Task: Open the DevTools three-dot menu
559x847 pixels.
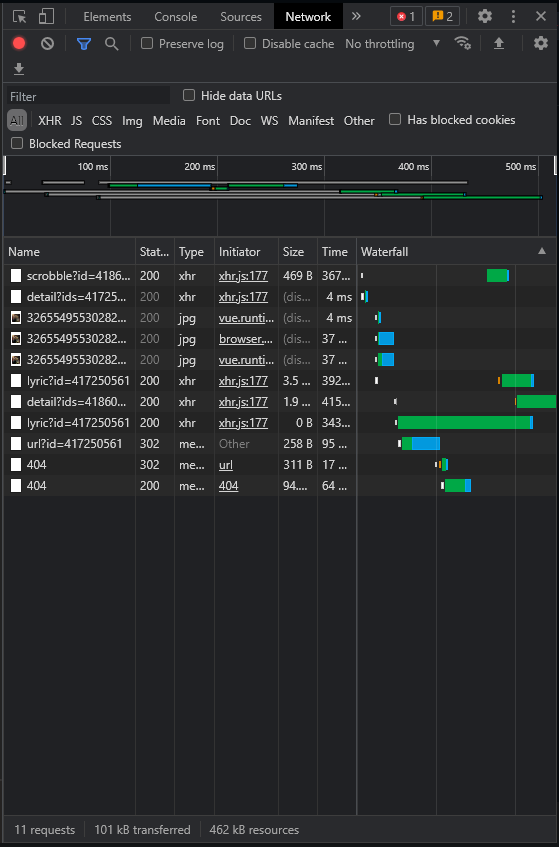Action: click(x=513, y=16)
